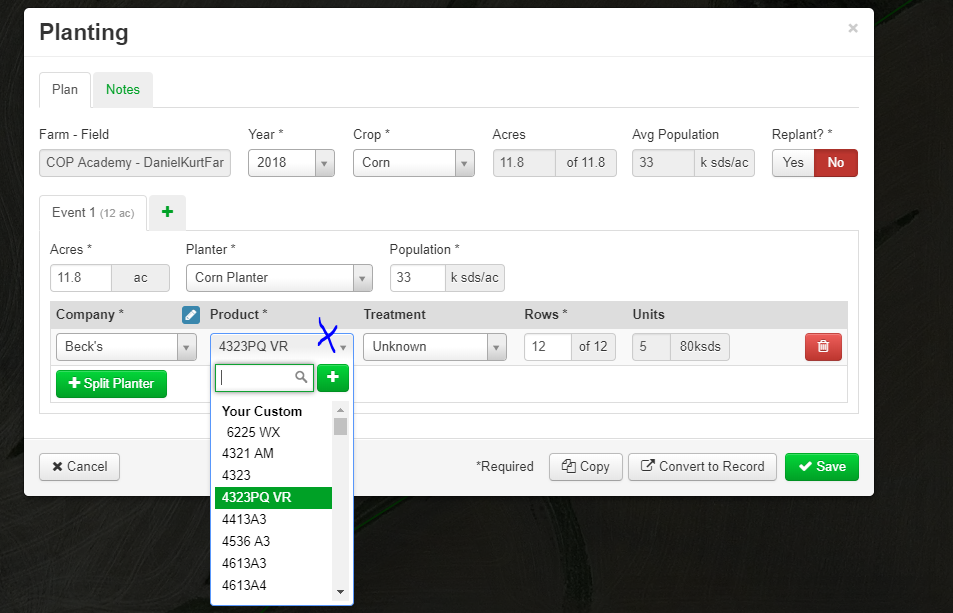Choose 4413A3 from the product list

pyautogui.click(x=274, y=519)
